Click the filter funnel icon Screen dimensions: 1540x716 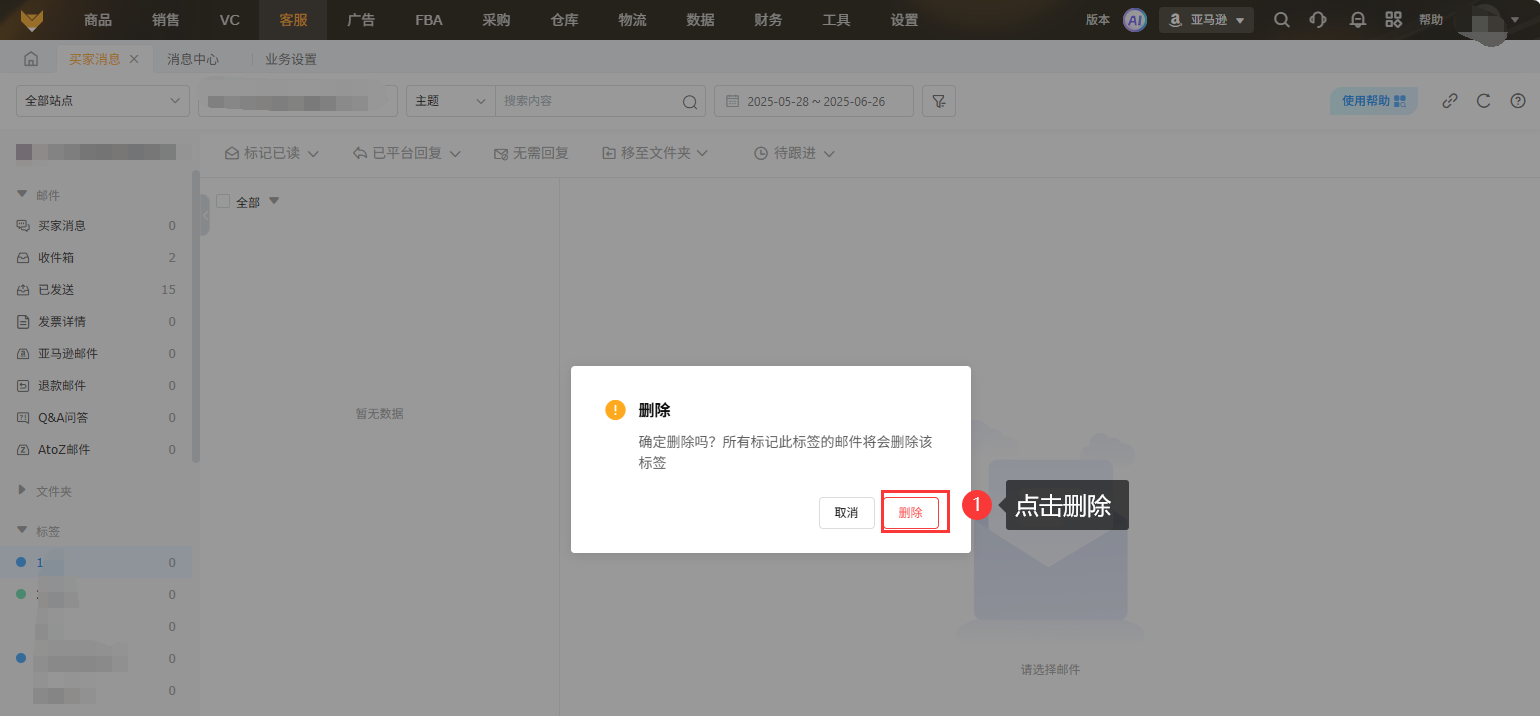click(939, 101)
